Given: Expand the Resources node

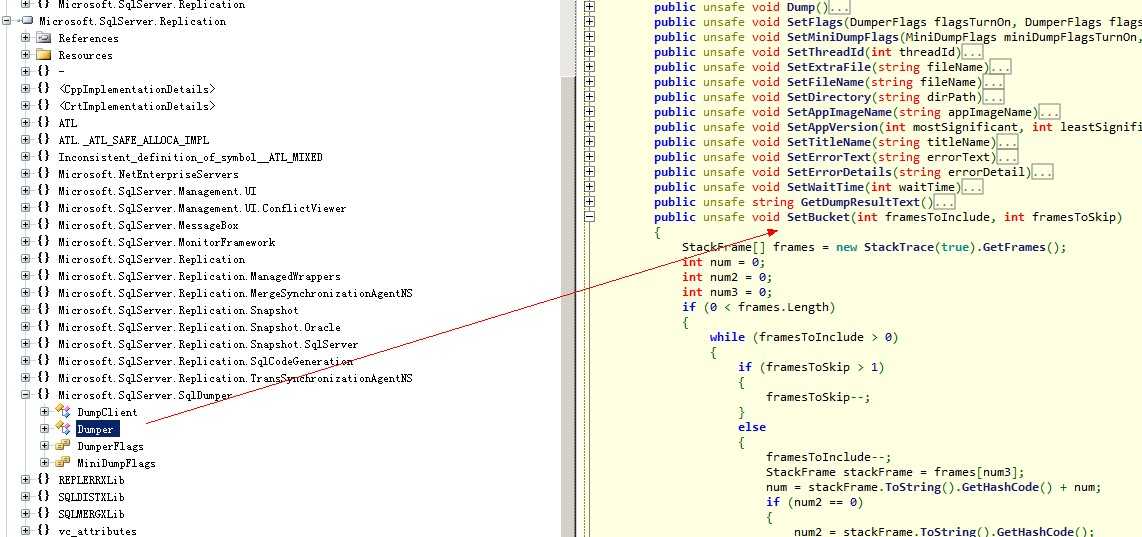Looking at the screenshot, I should point(25,55).
